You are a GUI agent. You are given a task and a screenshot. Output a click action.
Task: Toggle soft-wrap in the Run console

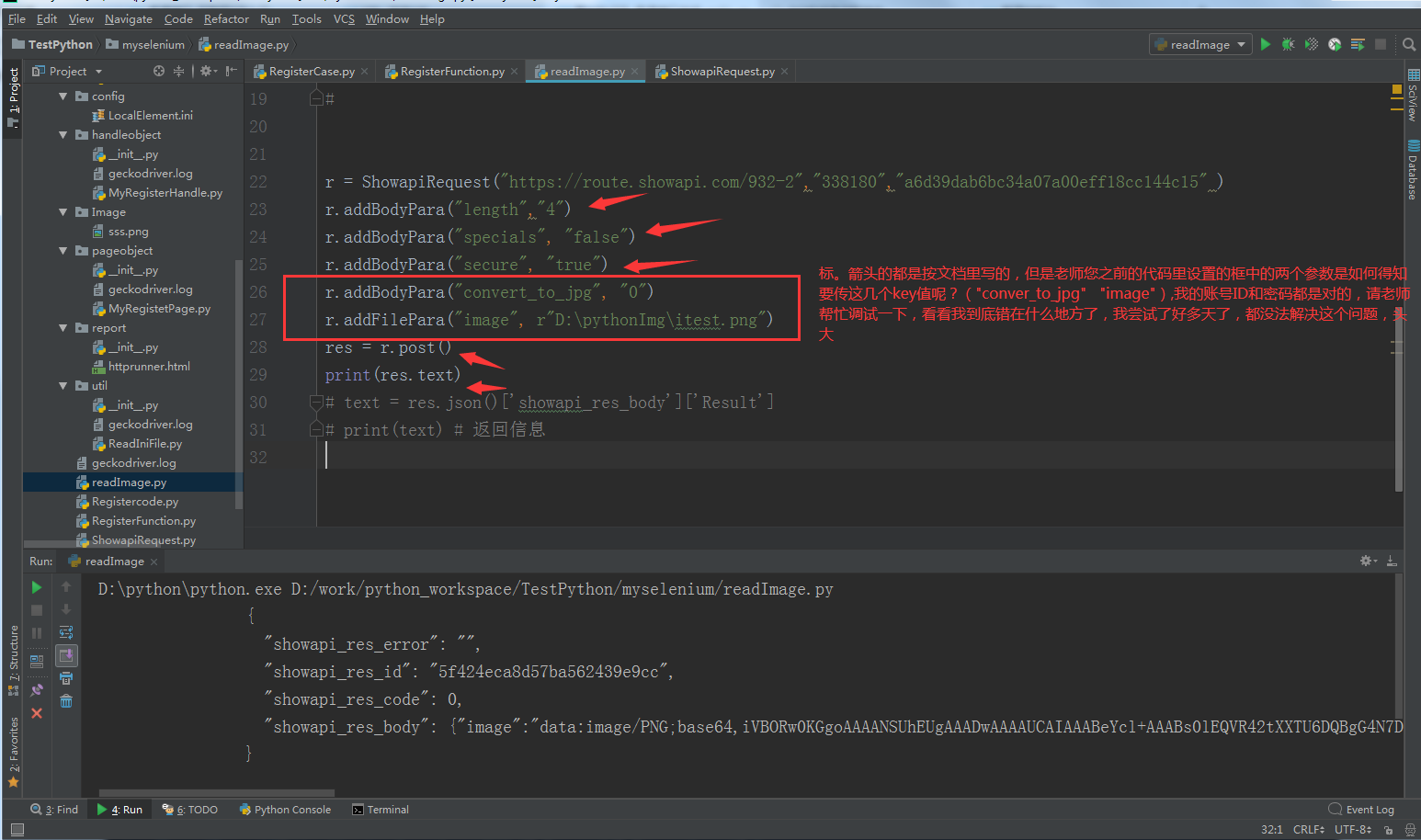coord(66,632)
